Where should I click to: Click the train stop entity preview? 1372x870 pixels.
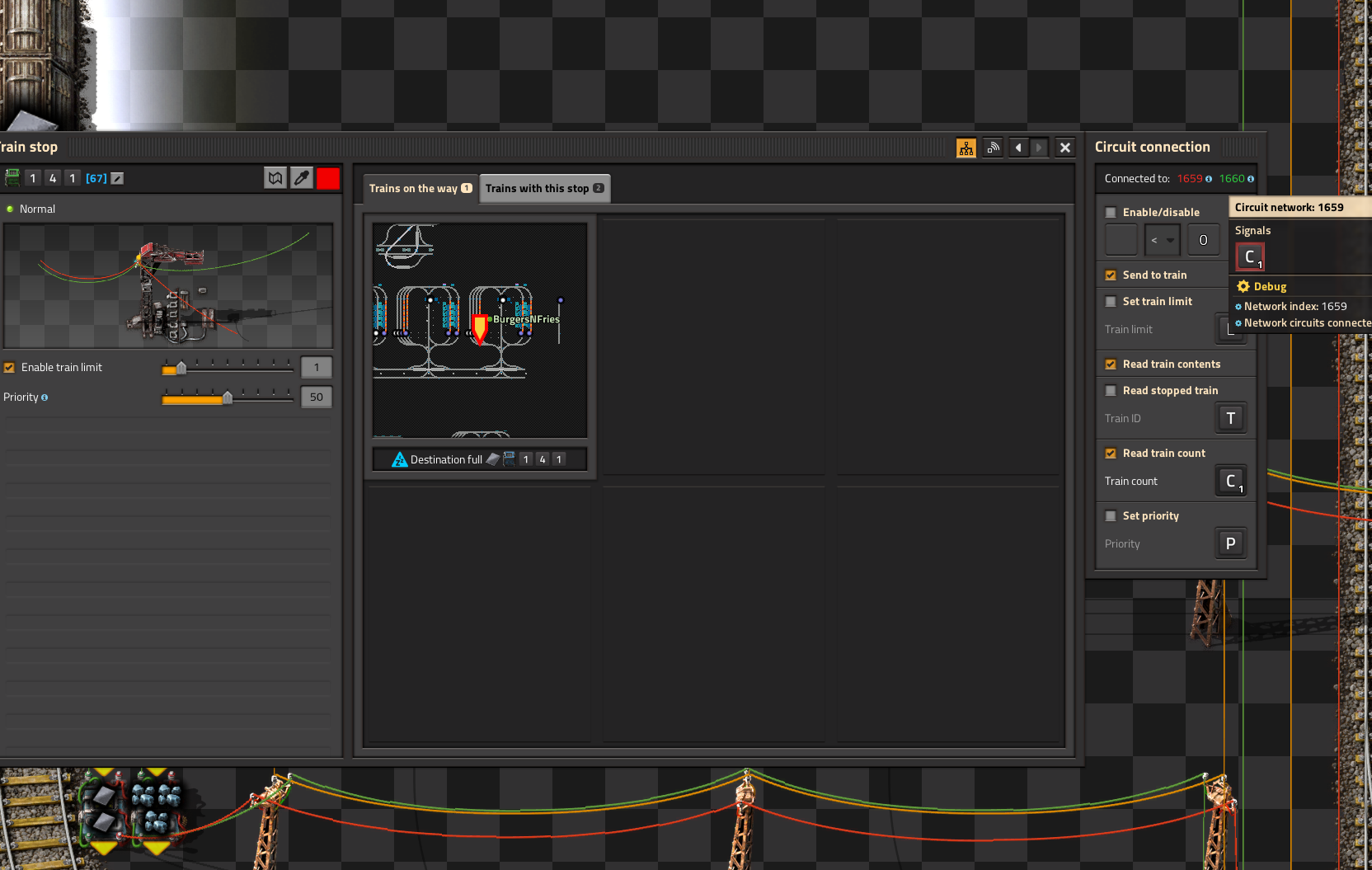click(x=168, y=285)
